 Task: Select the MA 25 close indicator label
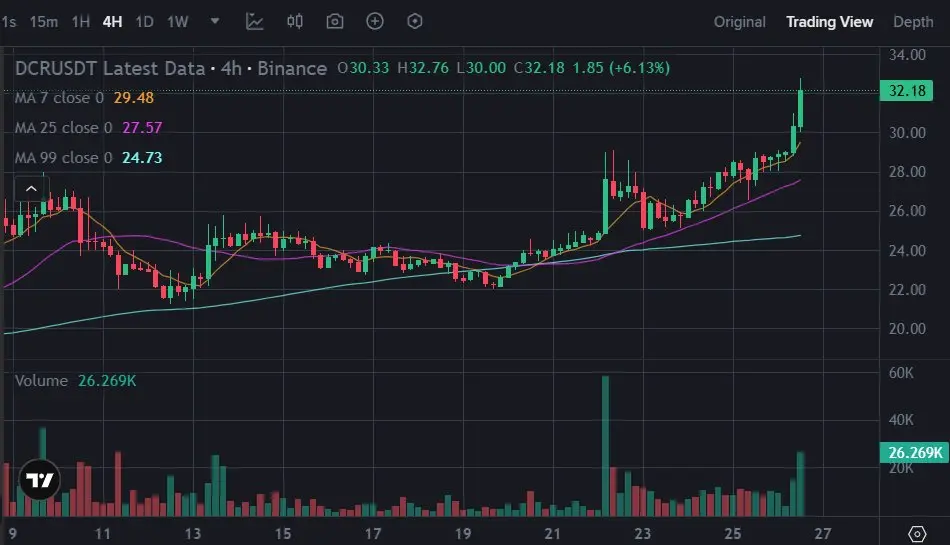click(x=63, y=128)
